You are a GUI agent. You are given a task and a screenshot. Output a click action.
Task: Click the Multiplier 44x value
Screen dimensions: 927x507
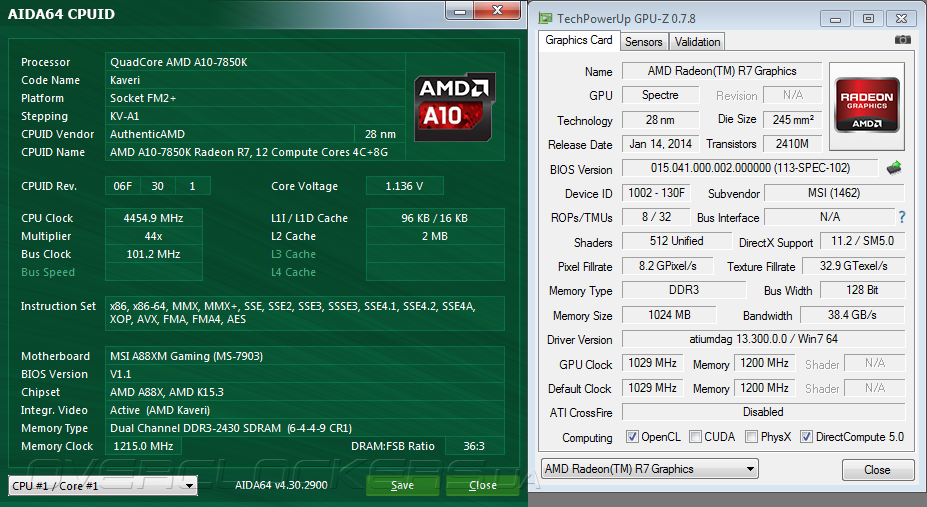[x=154, y=236]
